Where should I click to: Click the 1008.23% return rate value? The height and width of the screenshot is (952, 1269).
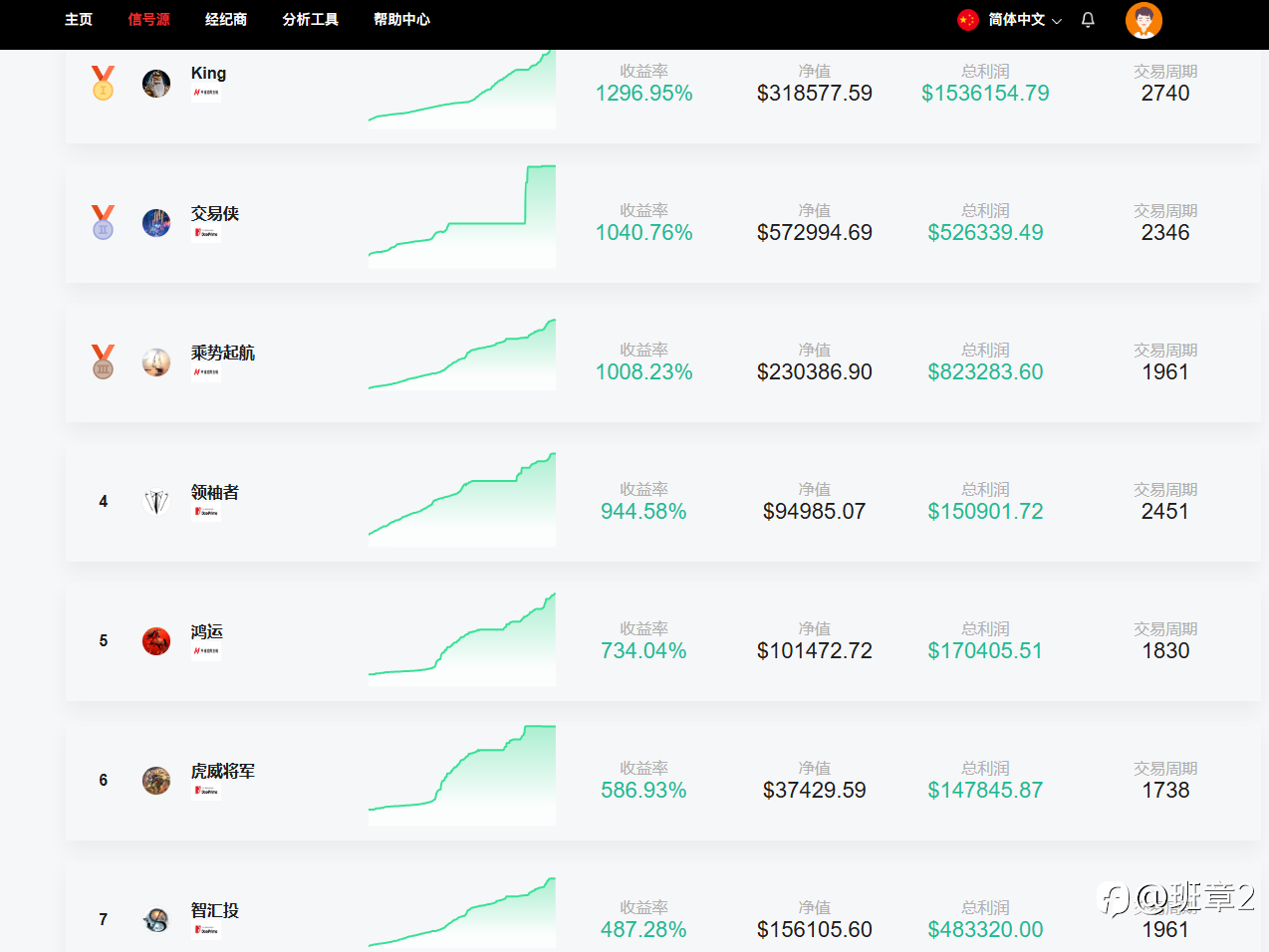pos(643,372)
